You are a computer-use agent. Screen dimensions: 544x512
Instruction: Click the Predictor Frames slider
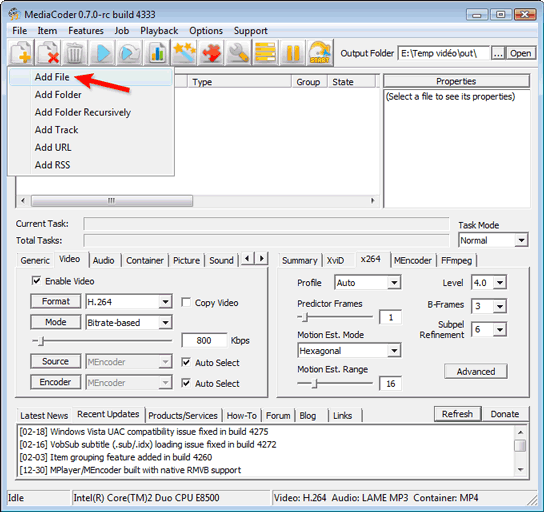coord(335,317)
